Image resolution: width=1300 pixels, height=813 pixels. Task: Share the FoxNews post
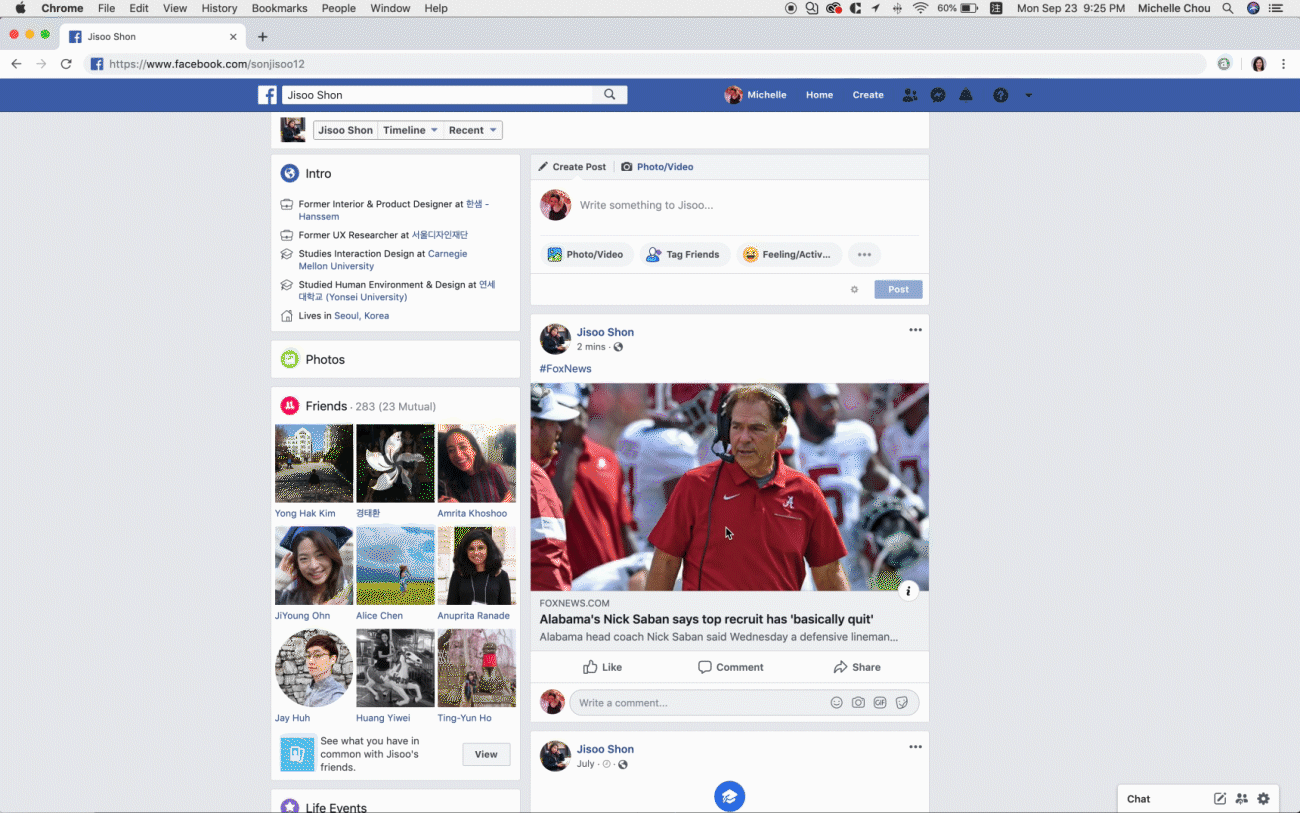857,667
